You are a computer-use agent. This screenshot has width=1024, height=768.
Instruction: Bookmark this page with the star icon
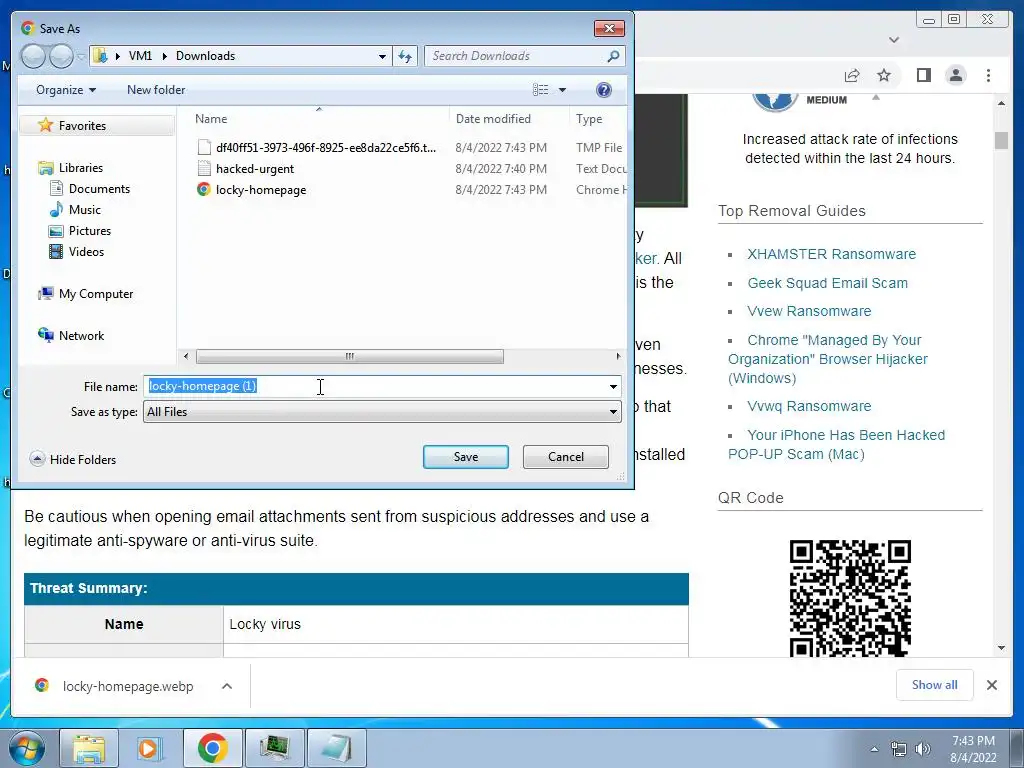(x=884, y=76)
